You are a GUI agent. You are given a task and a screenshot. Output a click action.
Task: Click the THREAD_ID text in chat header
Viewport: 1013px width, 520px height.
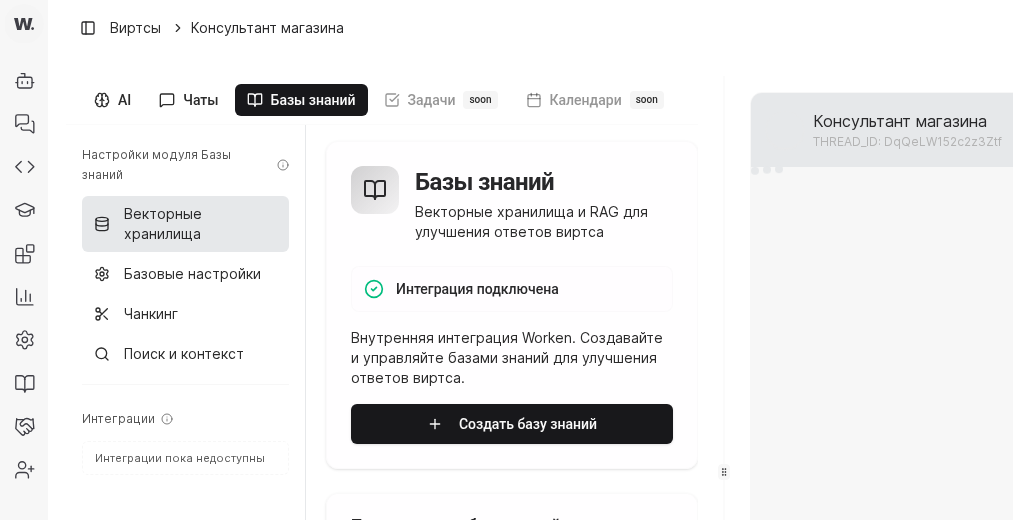tap(907, 141)
